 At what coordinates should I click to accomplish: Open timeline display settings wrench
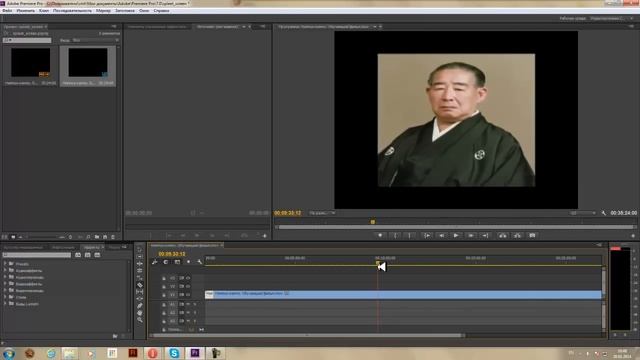pos(199,262)
